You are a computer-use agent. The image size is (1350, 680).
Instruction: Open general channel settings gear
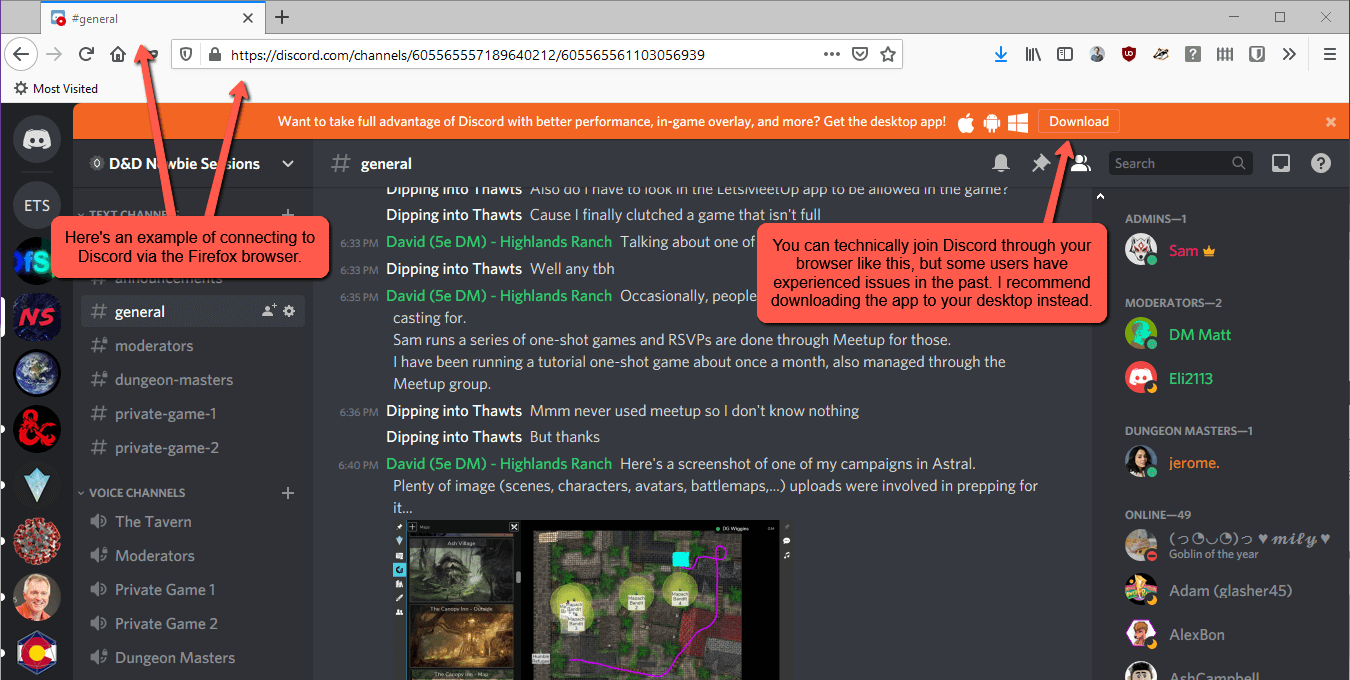[289, 311]
